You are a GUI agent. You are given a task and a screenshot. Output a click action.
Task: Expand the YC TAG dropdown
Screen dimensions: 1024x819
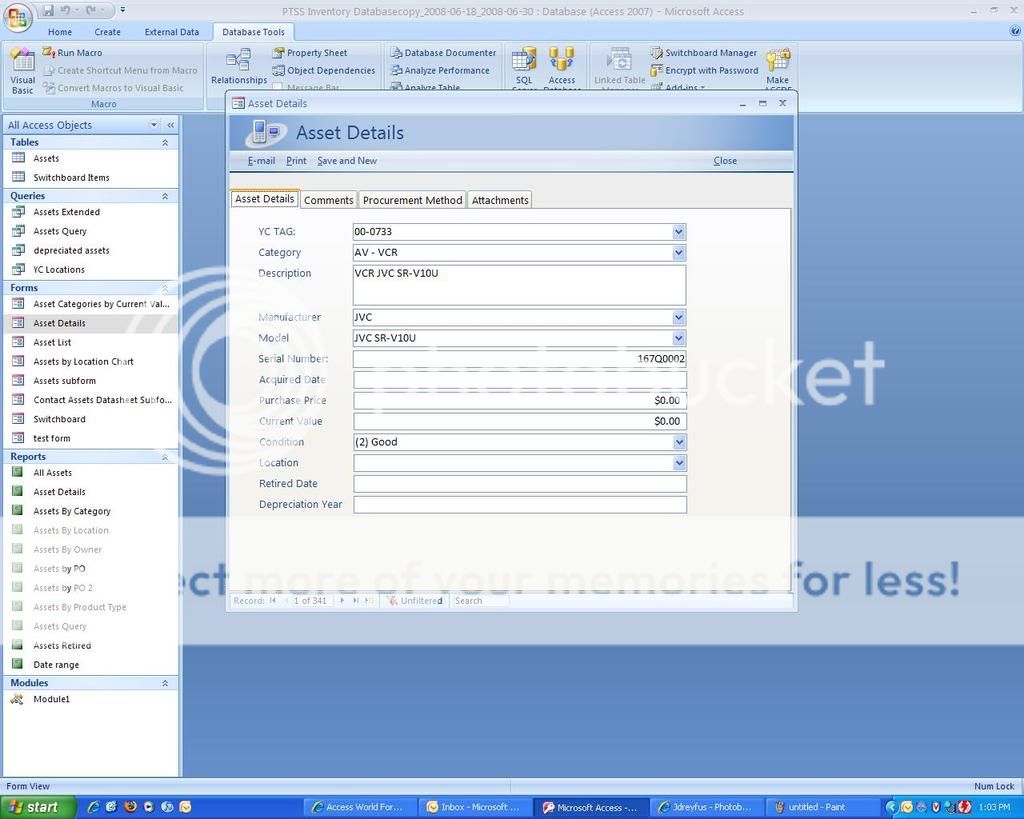(679, 231)
